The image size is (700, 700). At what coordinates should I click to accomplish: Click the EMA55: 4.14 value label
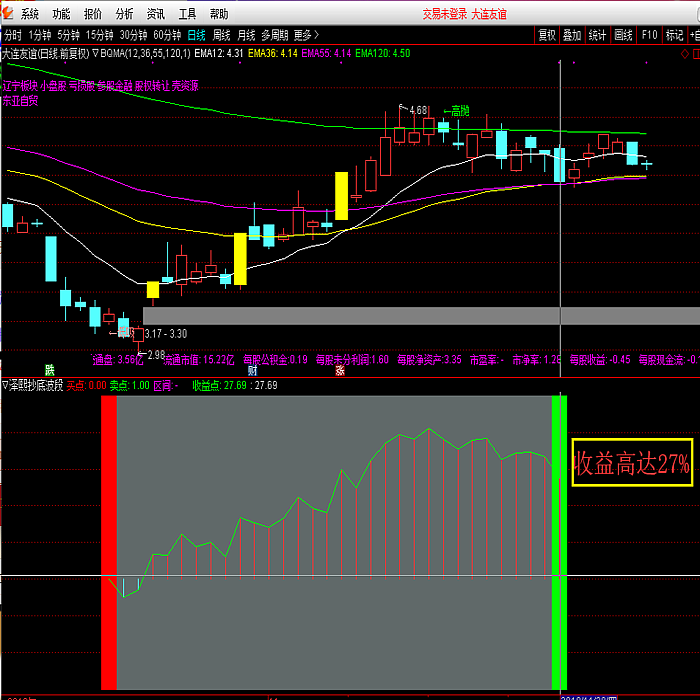326,54
